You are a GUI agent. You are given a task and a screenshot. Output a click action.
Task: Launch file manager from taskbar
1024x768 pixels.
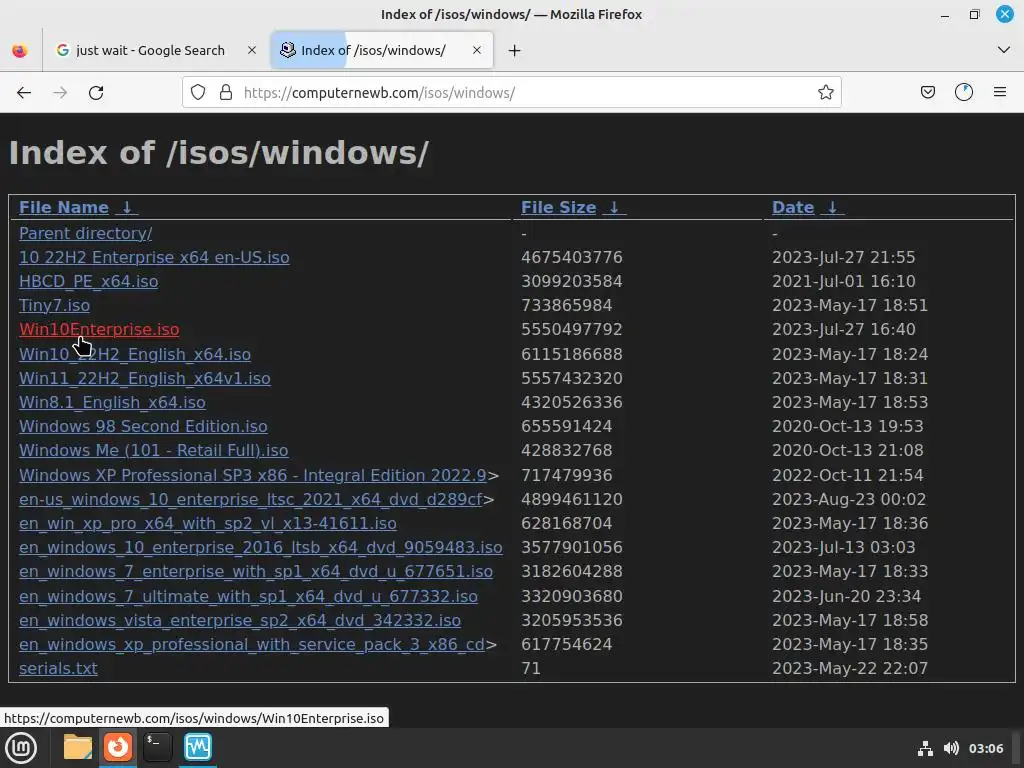click(x=78, y=747)
